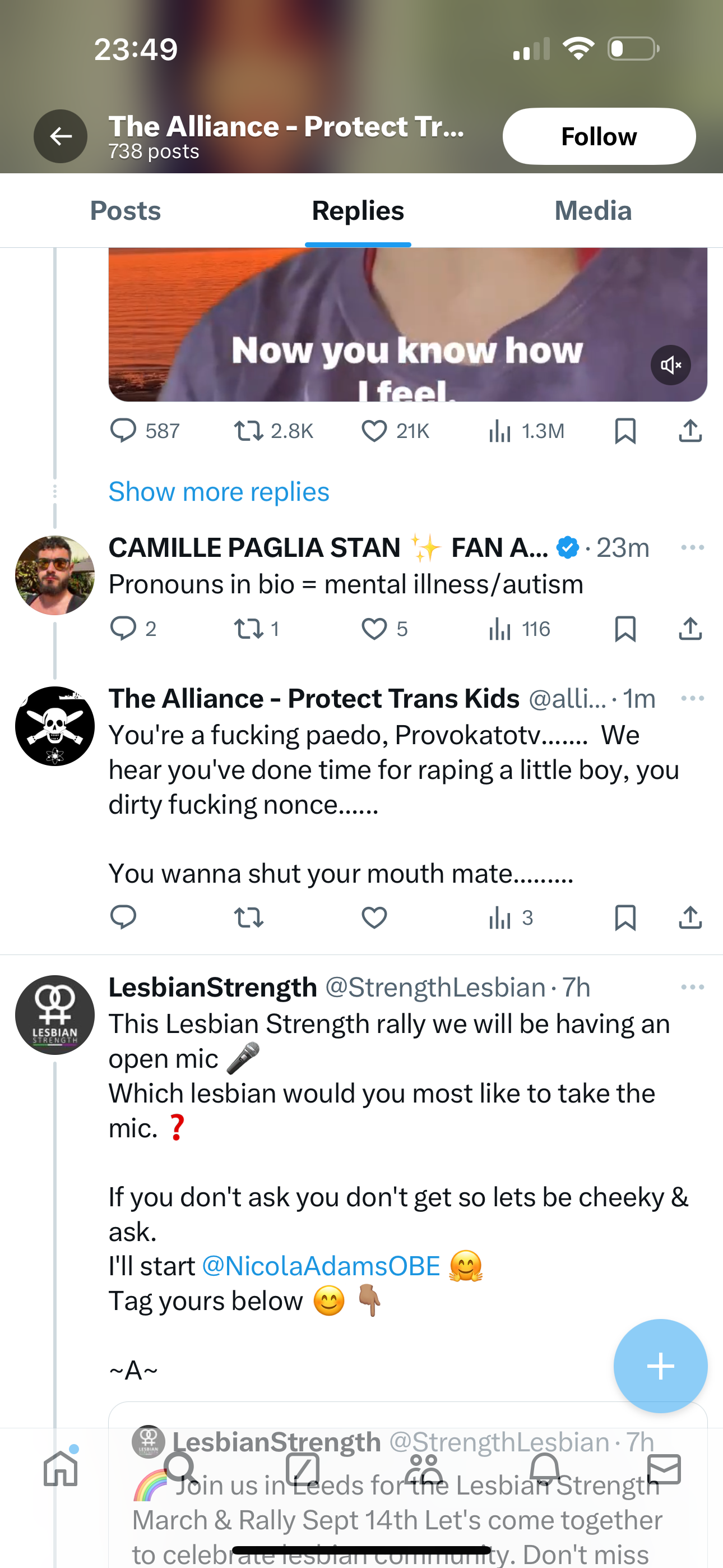Viewport: 723px width, 1568px height.
Task: Open more options on LesbianStrength post
Action: pyautogui.click(x=693, y=988)
